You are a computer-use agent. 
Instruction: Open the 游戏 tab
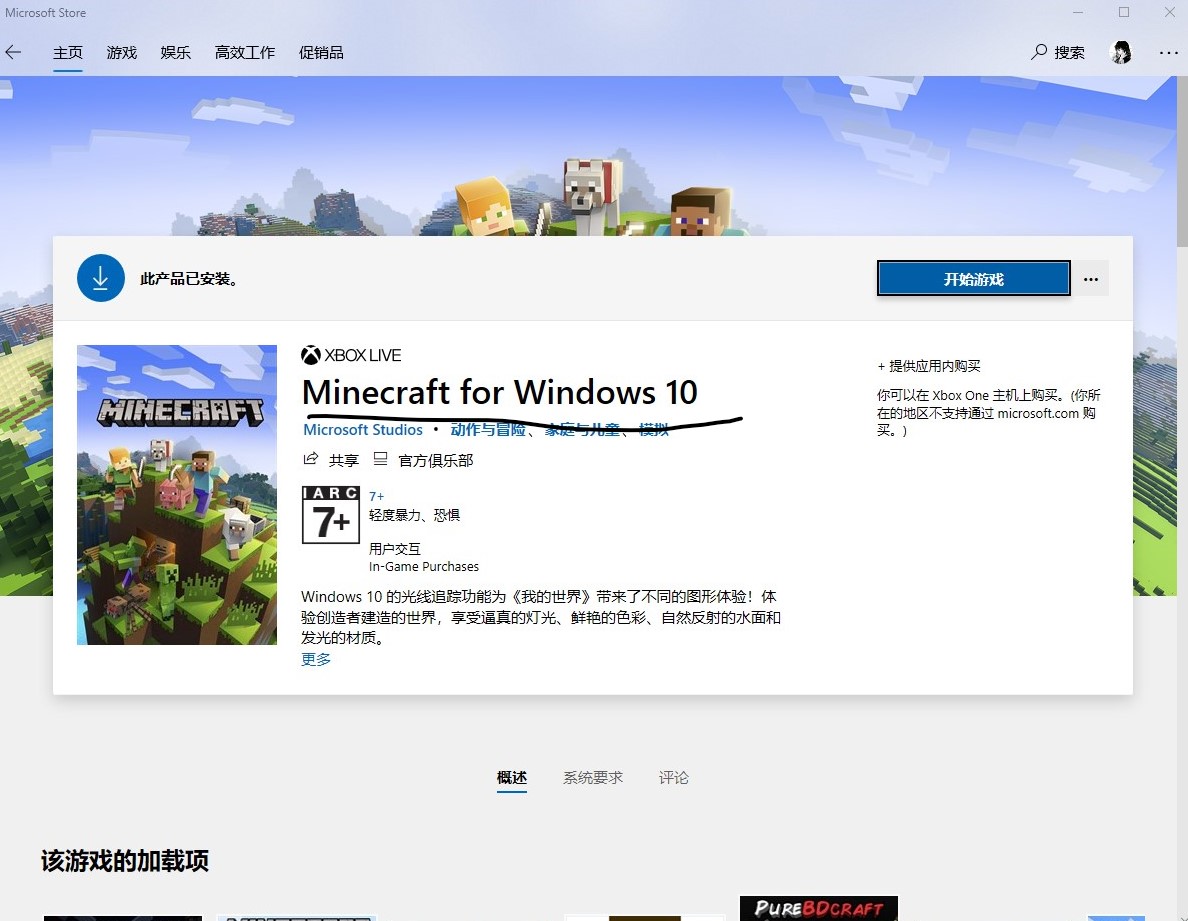[x=121, y=52]
